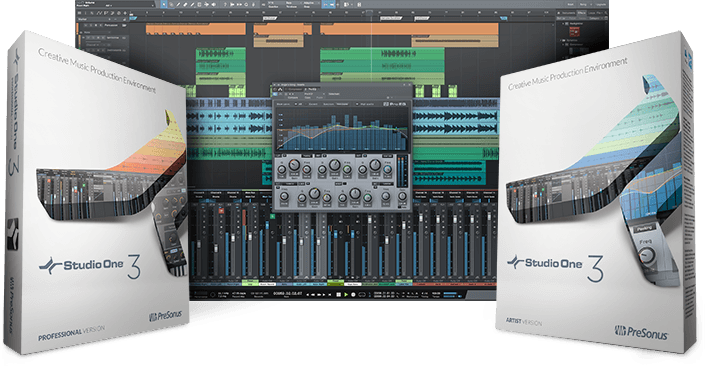The image size is (705, 366).
Task: Toggle the LMF band enable button
Action: 308,183
